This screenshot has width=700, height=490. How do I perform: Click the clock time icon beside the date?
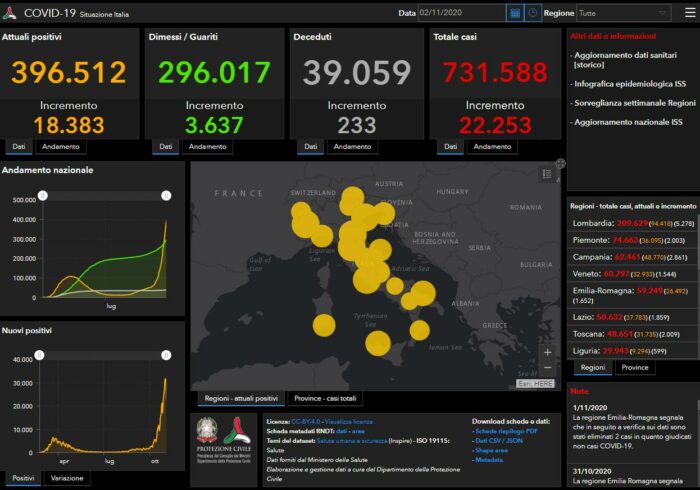point(532,13)
